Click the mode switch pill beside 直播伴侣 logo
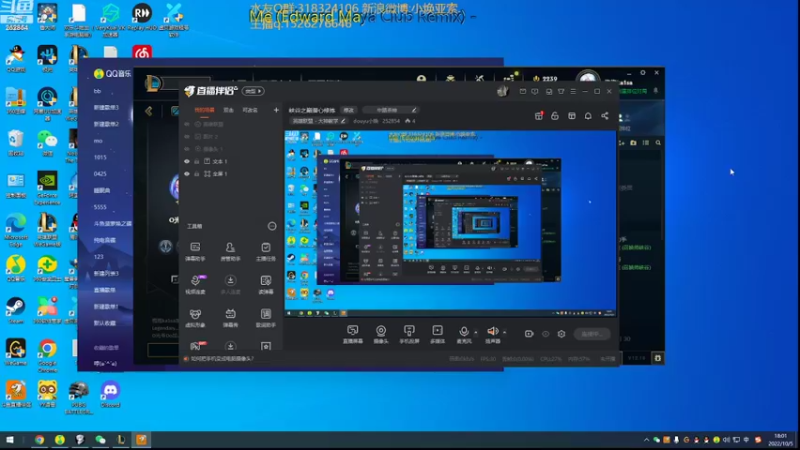Viewport: 800px width, 450px height. pos(253,91)
